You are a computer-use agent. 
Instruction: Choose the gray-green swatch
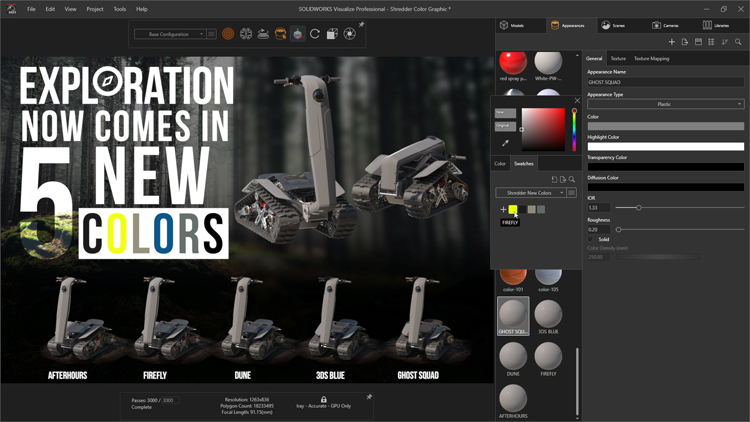point(541,209)
